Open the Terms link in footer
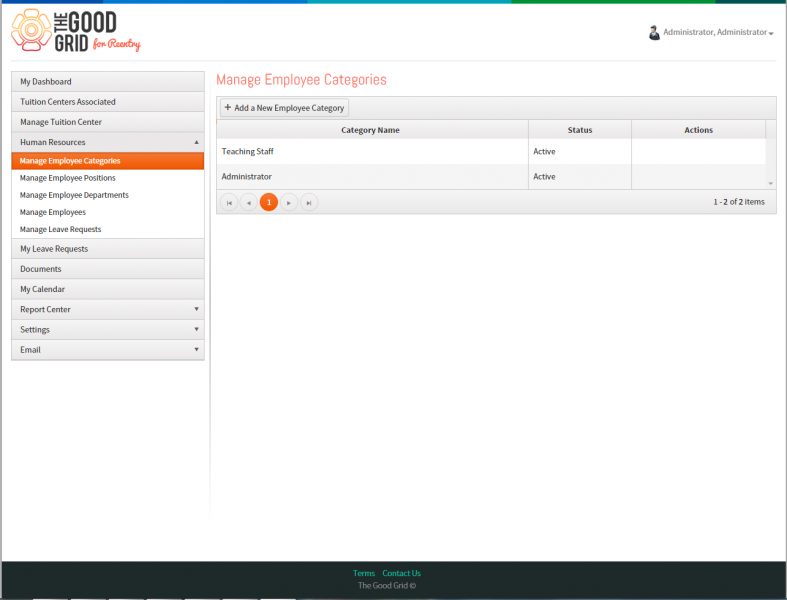The width and height of the screenshot is (787, 600). (363, 573)
